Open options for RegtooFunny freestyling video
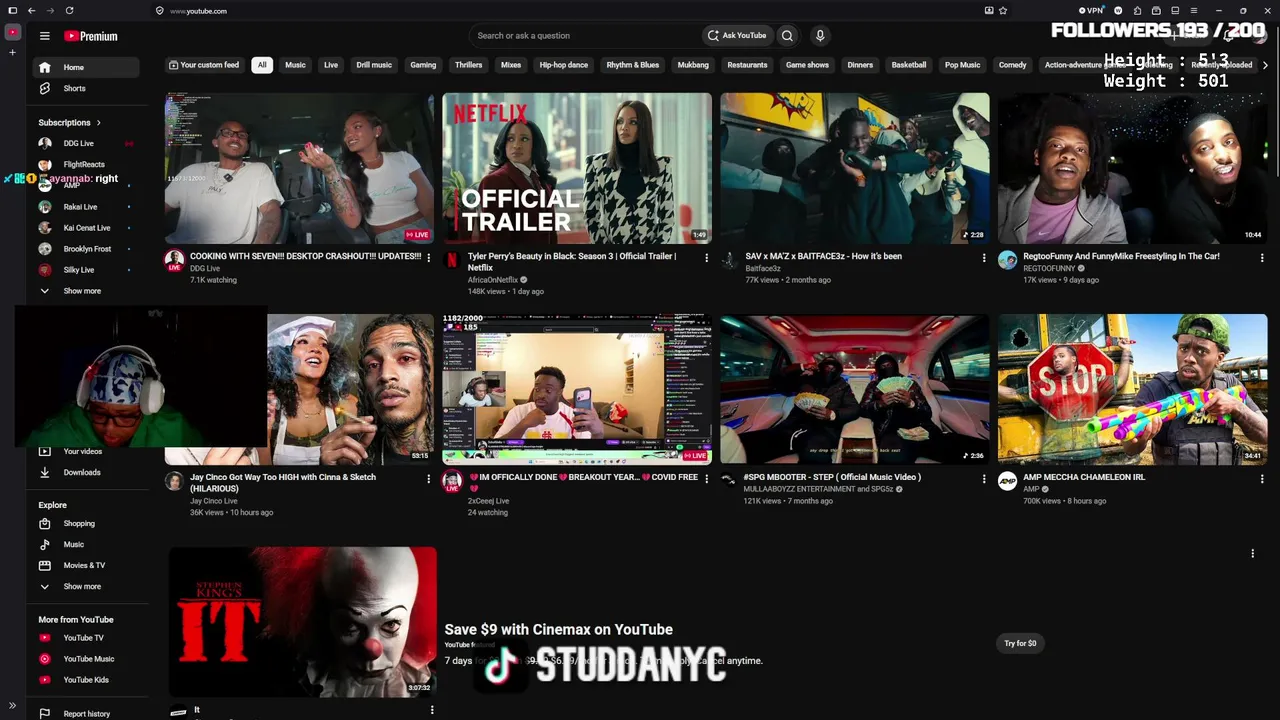 [x=1262, y=258]
